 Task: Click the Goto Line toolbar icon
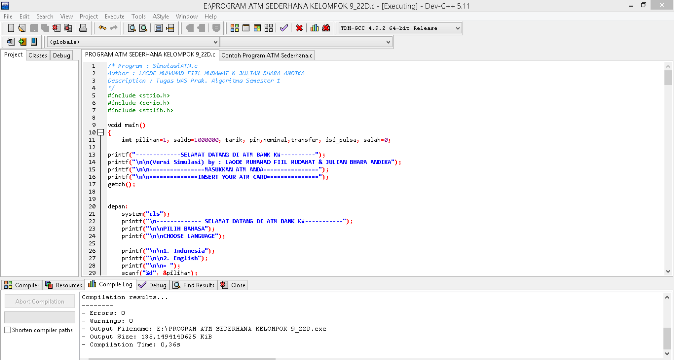coord(170,28)
